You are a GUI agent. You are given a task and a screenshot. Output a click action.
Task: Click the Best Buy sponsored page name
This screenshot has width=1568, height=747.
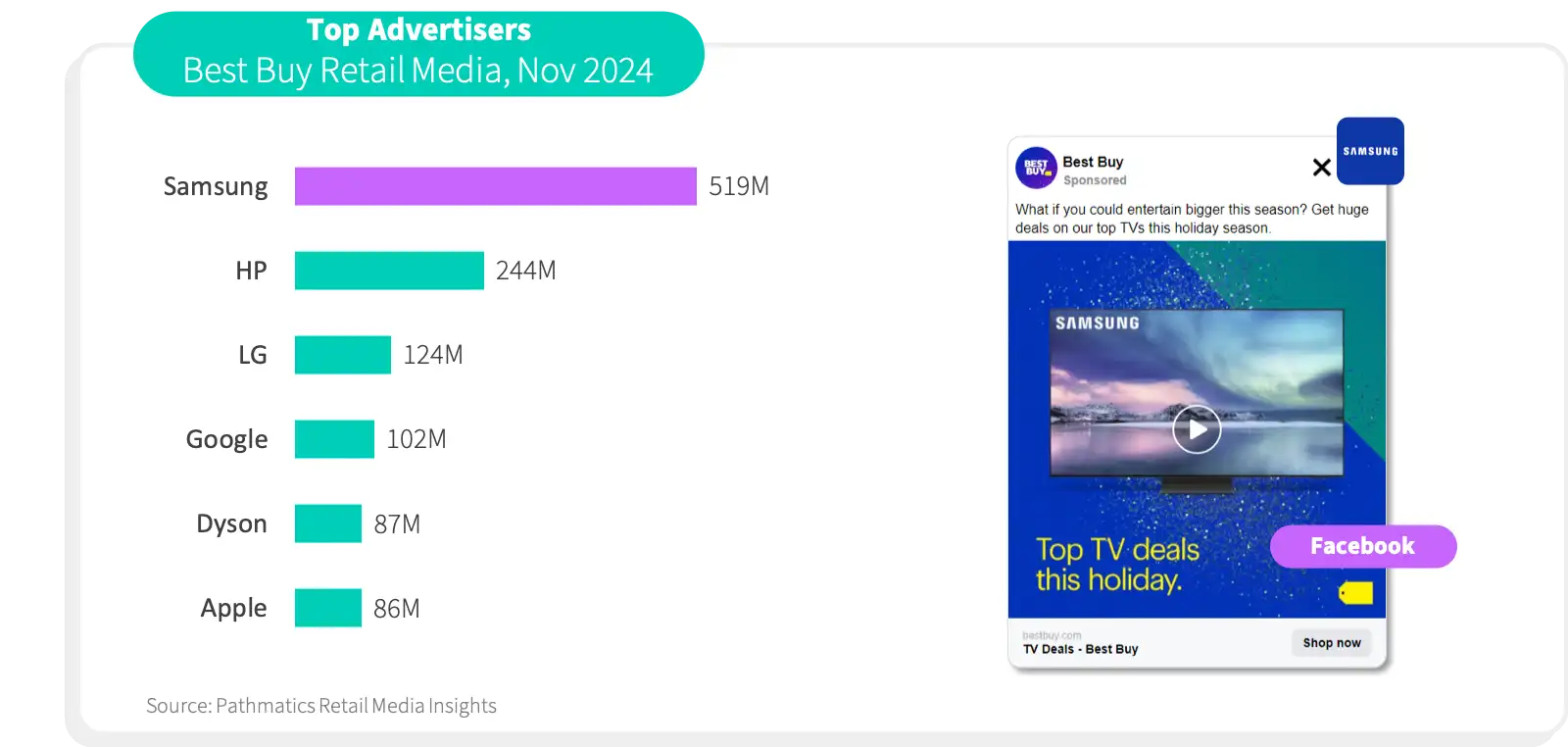click(1093, 162)
